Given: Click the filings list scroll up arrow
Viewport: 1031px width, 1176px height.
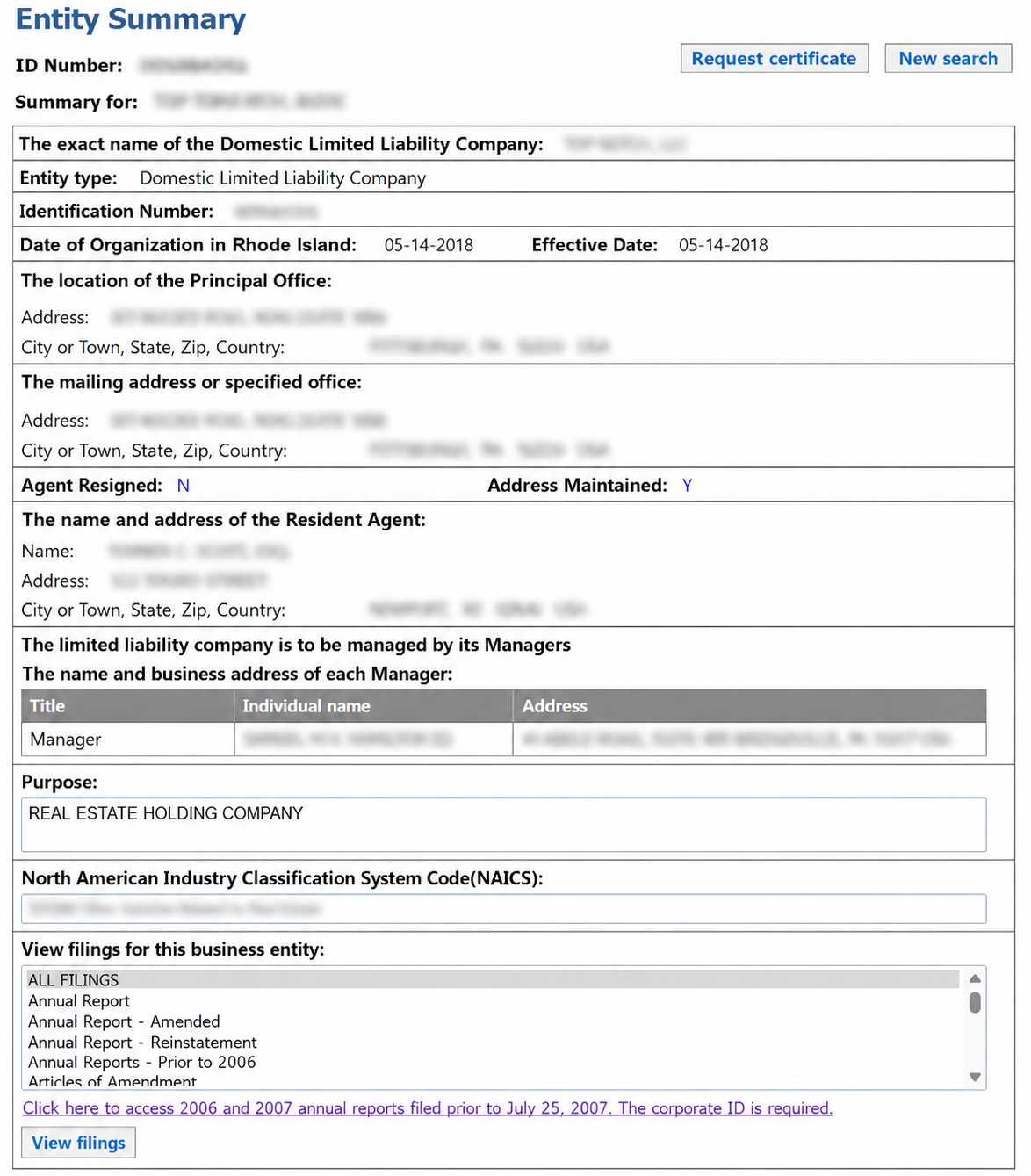Looking at the screenshot, I should (975, 978).
